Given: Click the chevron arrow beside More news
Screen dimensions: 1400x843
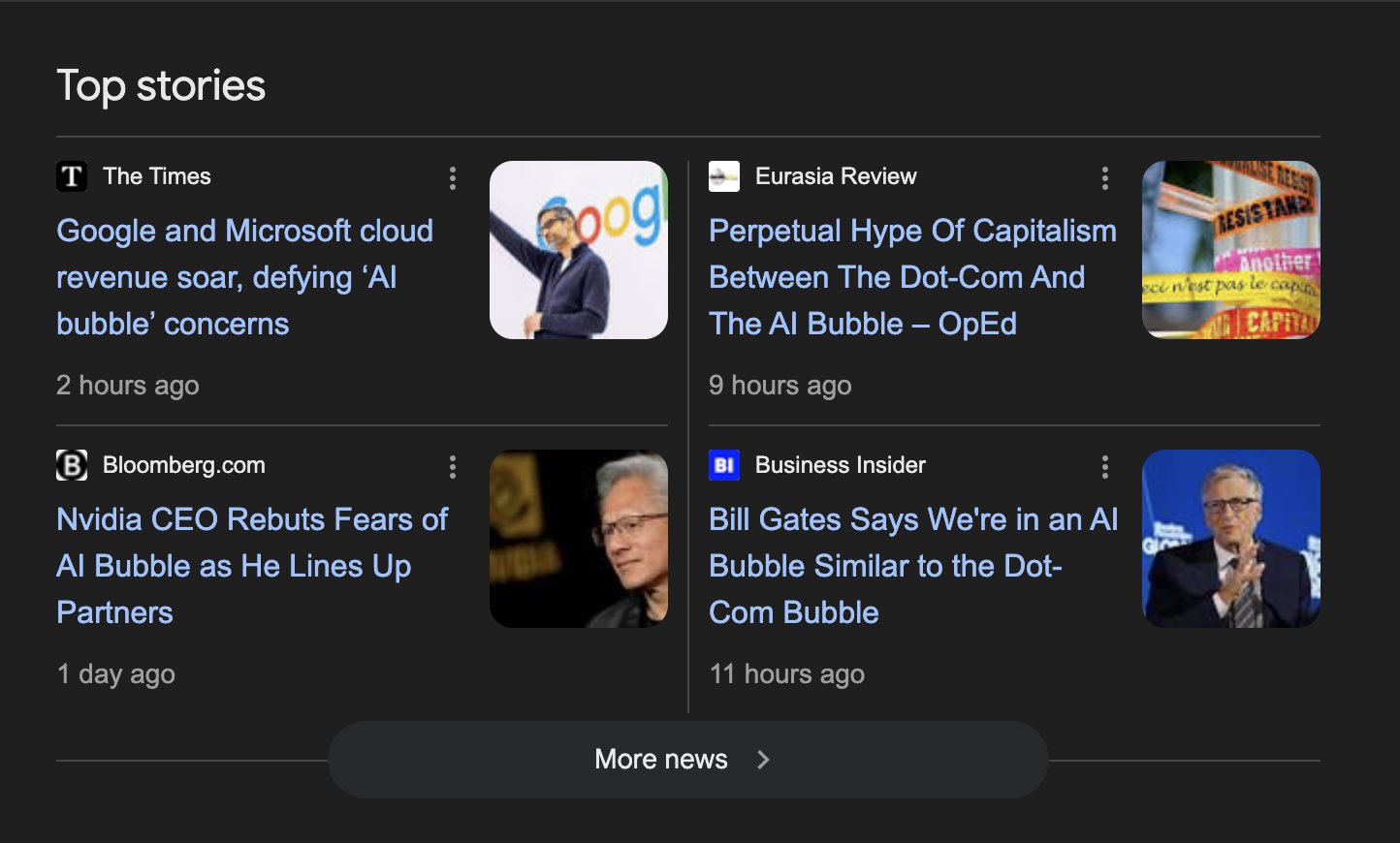Looking at the screenshot, I should [763, 760].
